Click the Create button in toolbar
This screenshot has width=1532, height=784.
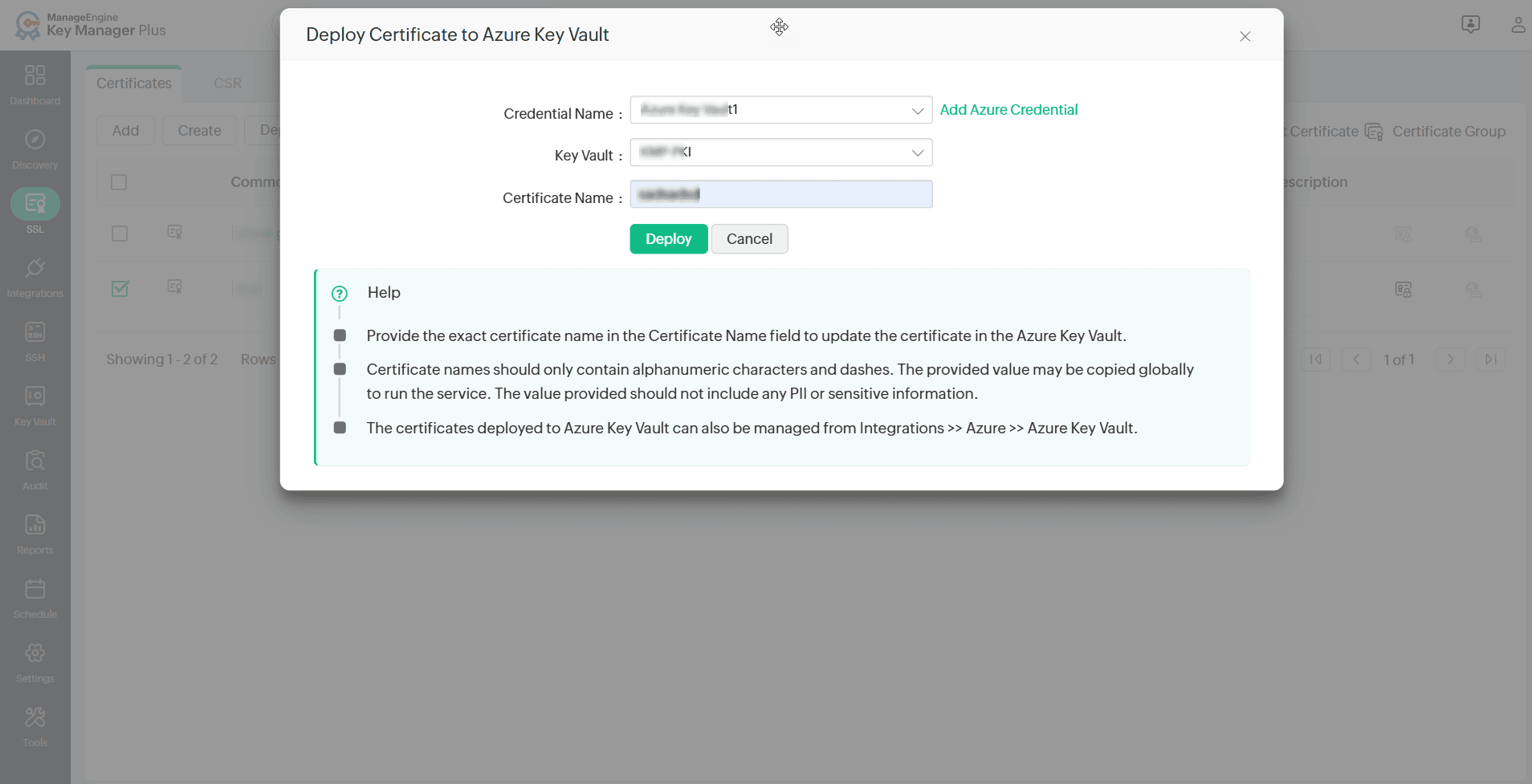coord(200,131)
